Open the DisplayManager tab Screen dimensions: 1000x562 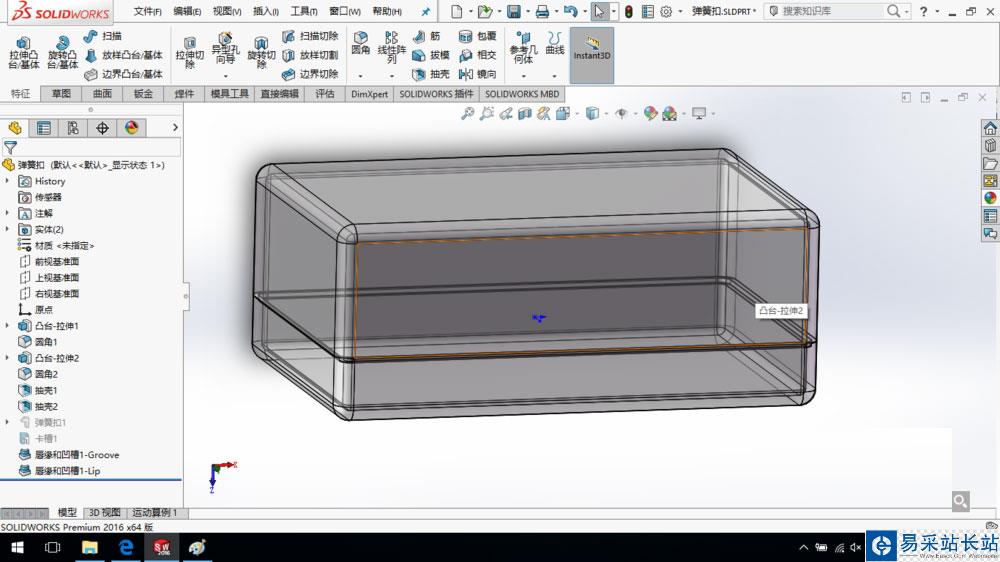point(131,128)
